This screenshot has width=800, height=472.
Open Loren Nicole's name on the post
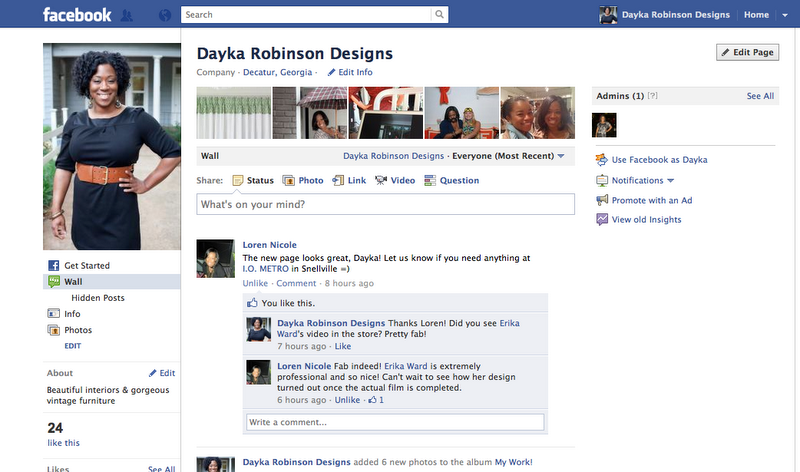point(269,245)
